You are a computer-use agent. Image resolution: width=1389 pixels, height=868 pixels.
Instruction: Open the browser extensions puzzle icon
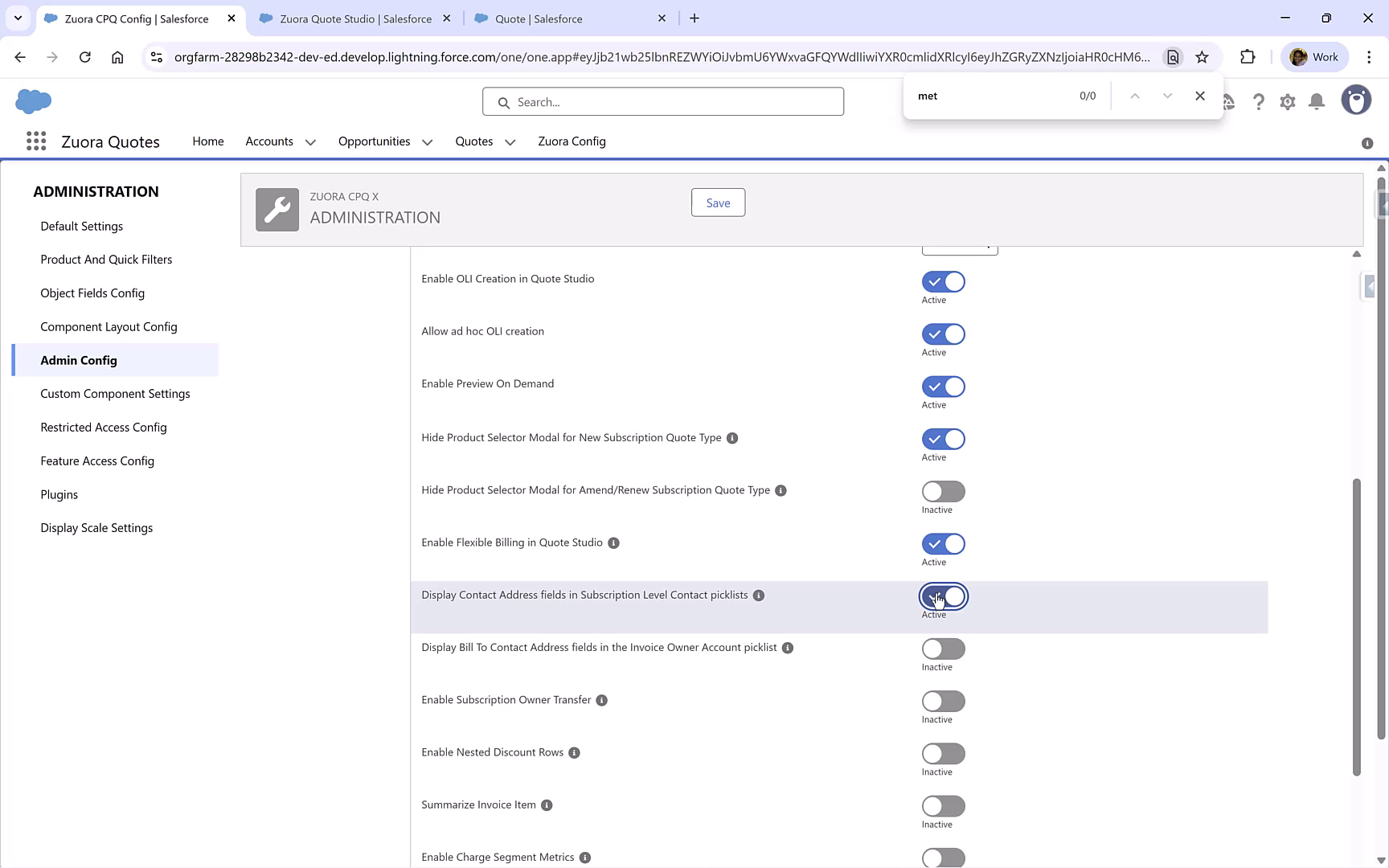click(x=1248, y=57)
